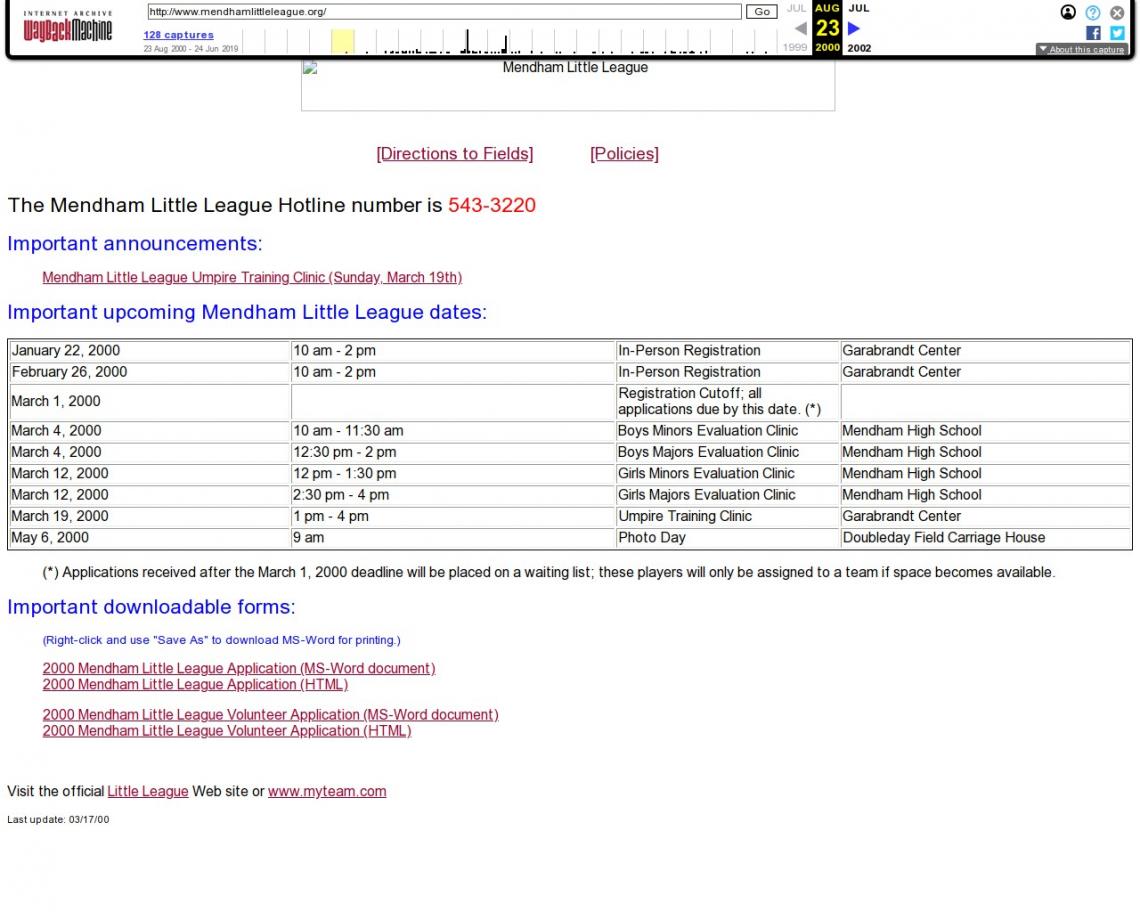Open www.myteam.com link
Screen dimensions: 1140x912
(x=327, y=791)
